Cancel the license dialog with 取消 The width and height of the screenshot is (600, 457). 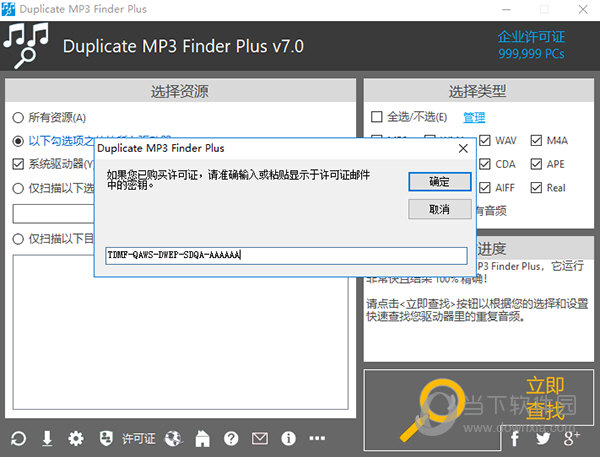(440, 209)
